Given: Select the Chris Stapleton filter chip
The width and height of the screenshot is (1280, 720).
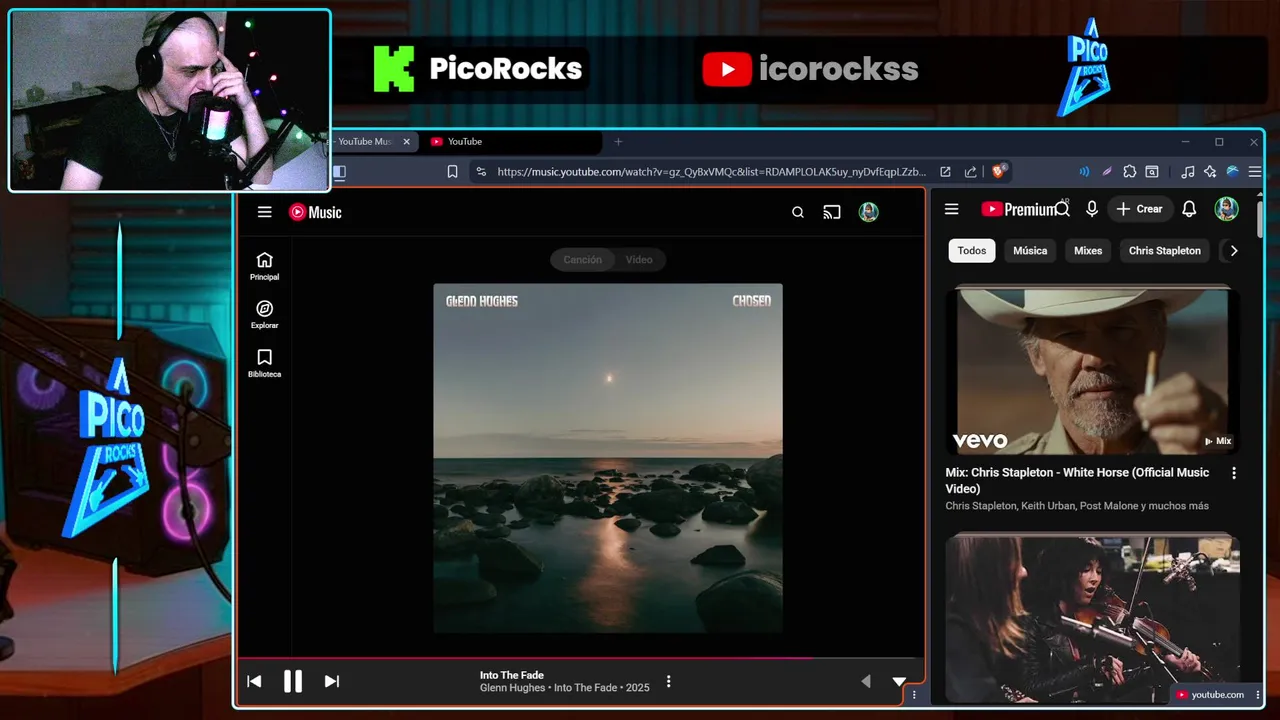Looking at the screenshot, I should 1165,251.
